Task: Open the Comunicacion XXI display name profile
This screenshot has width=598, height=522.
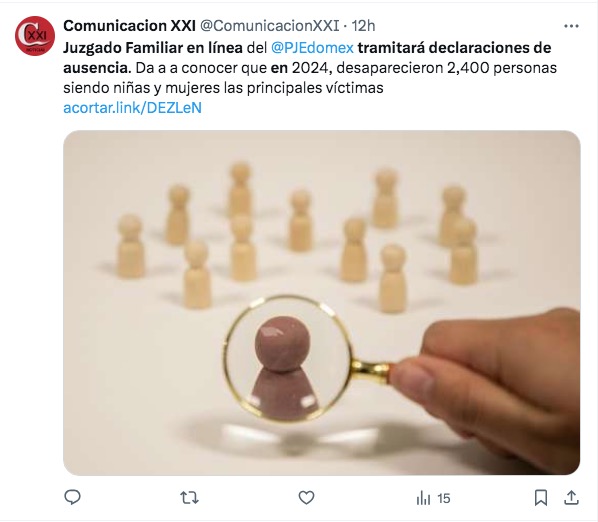Action: tap(129, 26)
